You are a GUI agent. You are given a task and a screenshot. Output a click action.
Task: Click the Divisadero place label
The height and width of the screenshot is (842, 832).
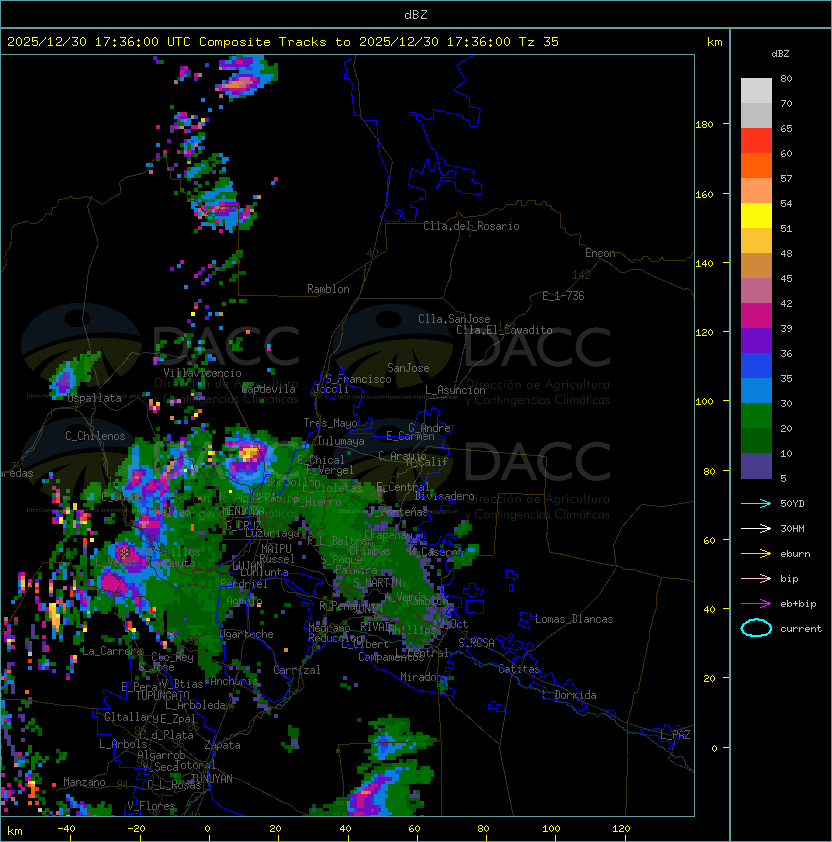(445, 496)
